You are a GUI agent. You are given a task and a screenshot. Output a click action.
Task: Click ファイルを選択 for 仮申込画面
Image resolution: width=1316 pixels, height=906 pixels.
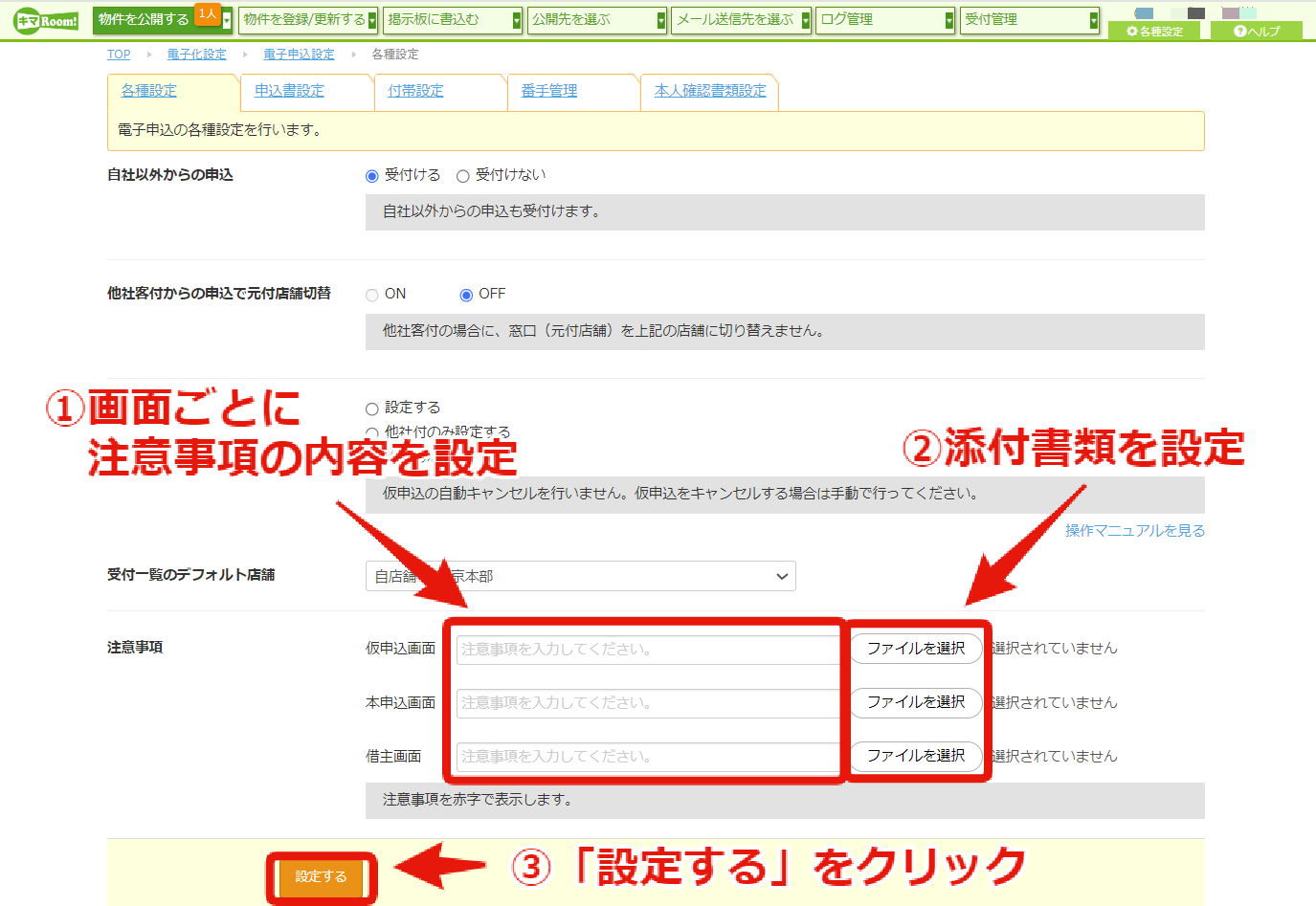(916, 648)
